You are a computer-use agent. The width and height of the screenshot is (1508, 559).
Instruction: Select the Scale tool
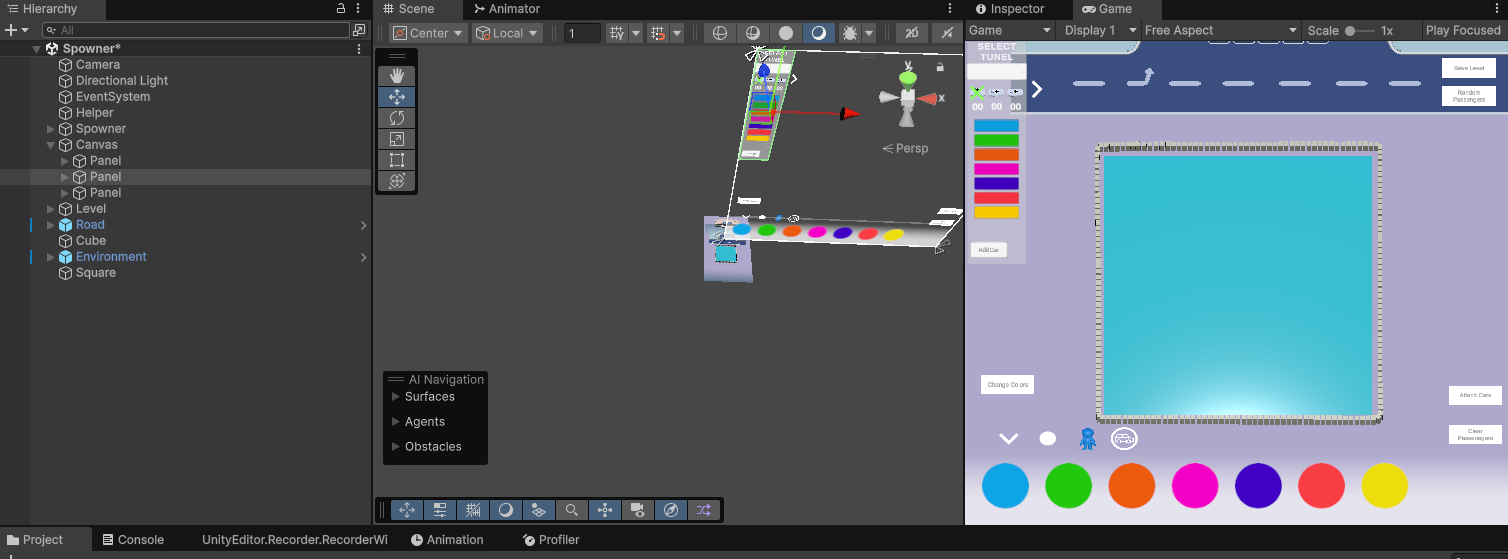(397, 139)
